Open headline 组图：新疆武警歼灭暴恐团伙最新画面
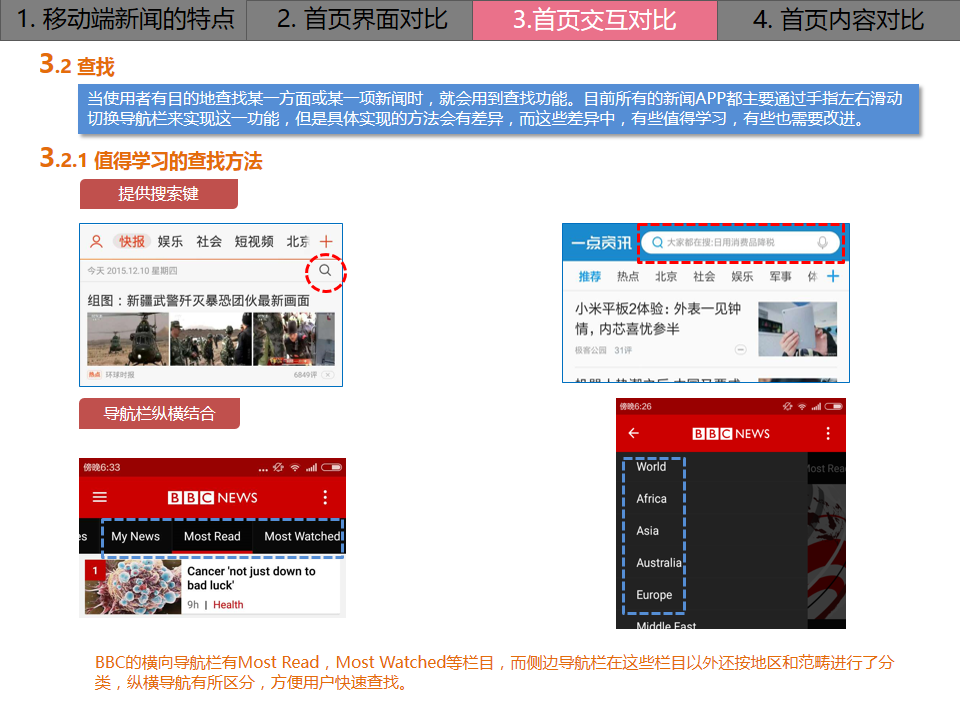Screen dimensions: 960x720 (x=198, y=301)
